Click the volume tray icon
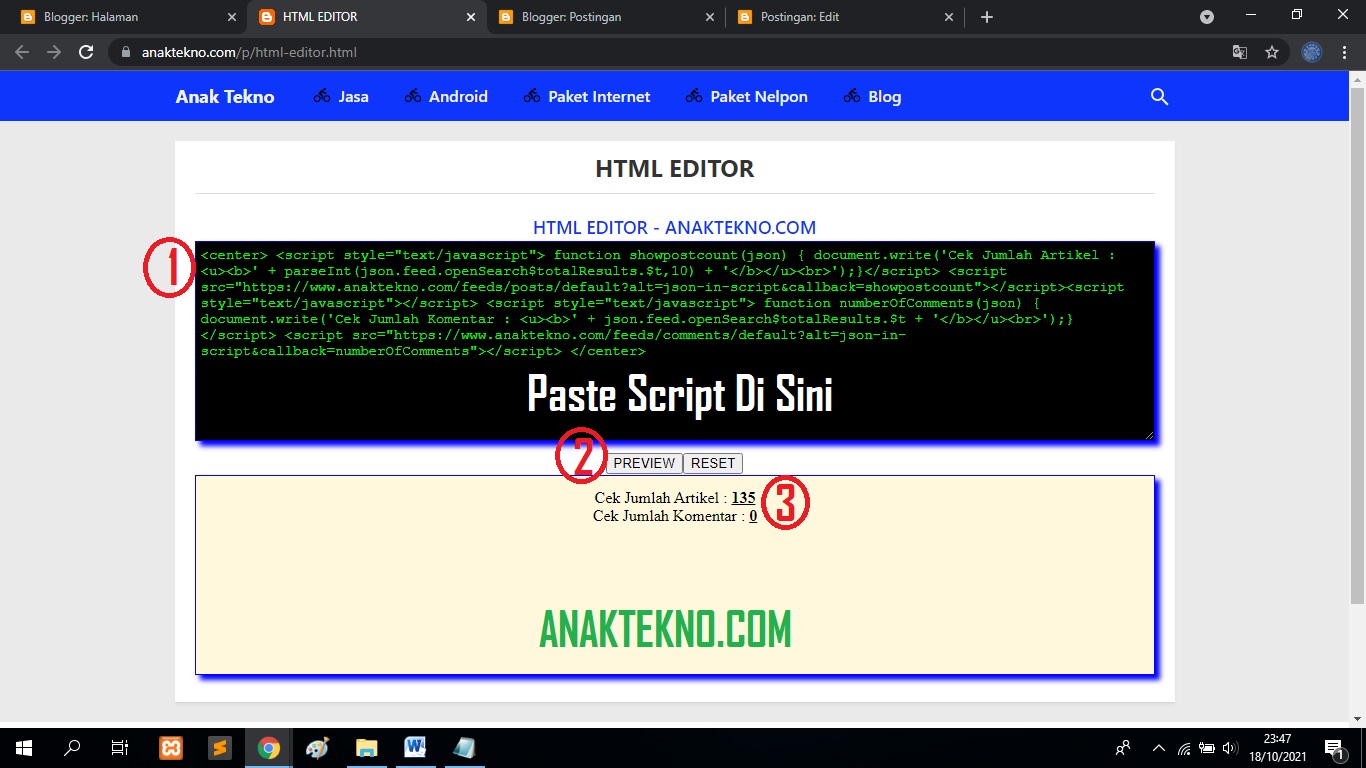This screenshot has height=768, width=1366. 1229,748
